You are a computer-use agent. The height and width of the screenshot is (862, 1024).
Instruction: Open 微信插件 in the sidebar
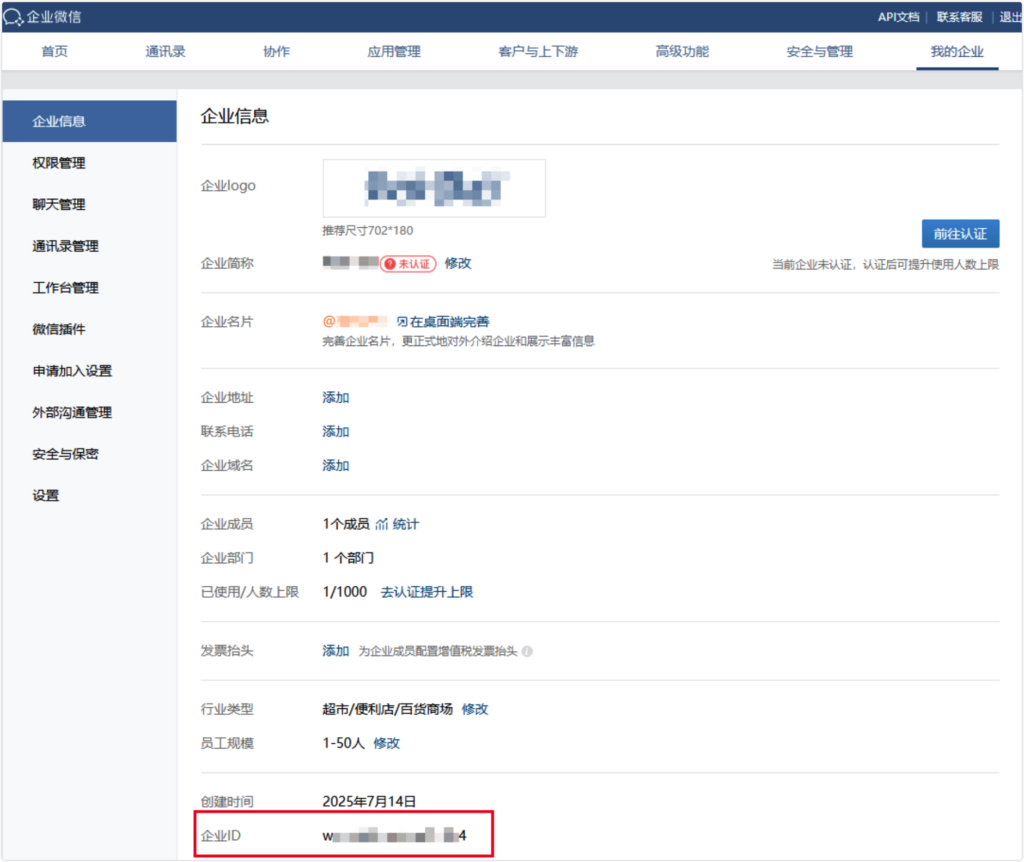(59, 329)
